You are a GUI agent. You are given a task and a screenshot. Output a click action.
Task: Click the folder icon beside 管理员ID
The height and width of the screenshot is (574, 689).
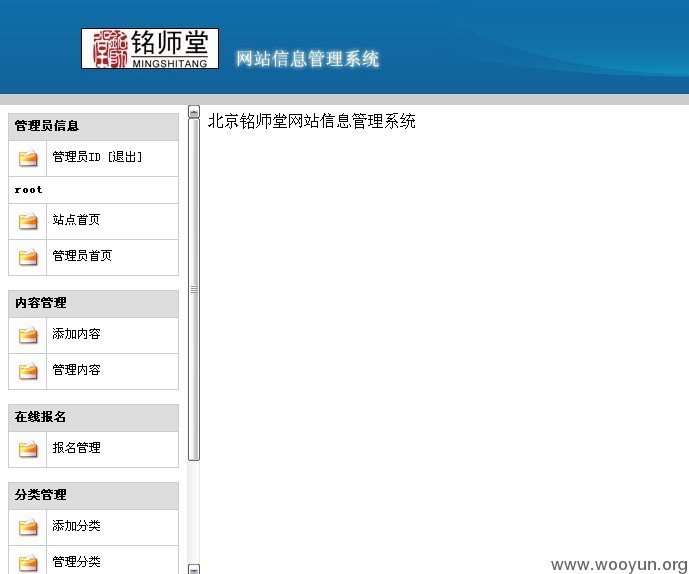click(28, 158)
